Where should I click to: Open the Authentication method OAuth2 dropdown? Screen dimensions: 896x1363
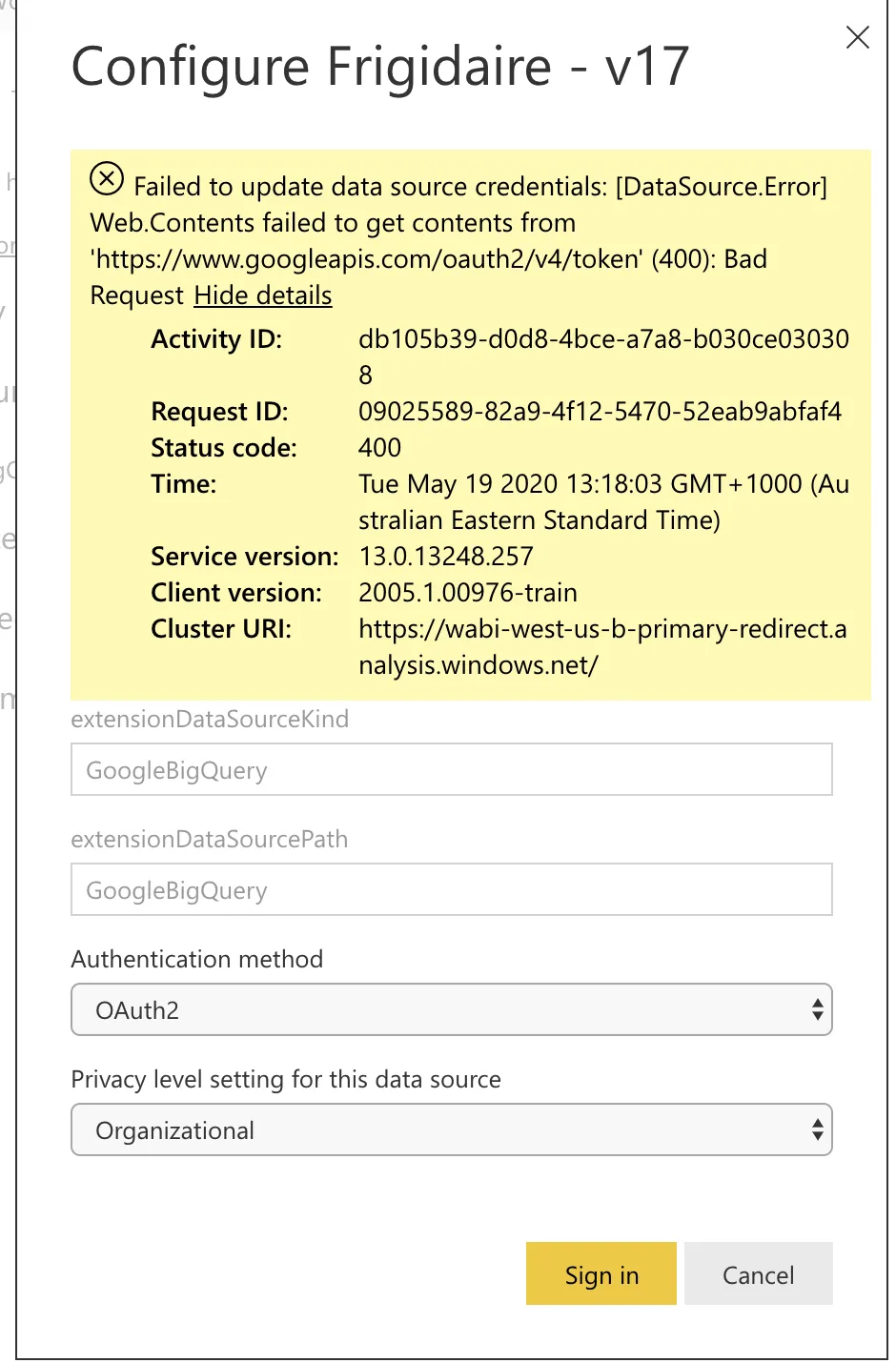point(451,1009)
